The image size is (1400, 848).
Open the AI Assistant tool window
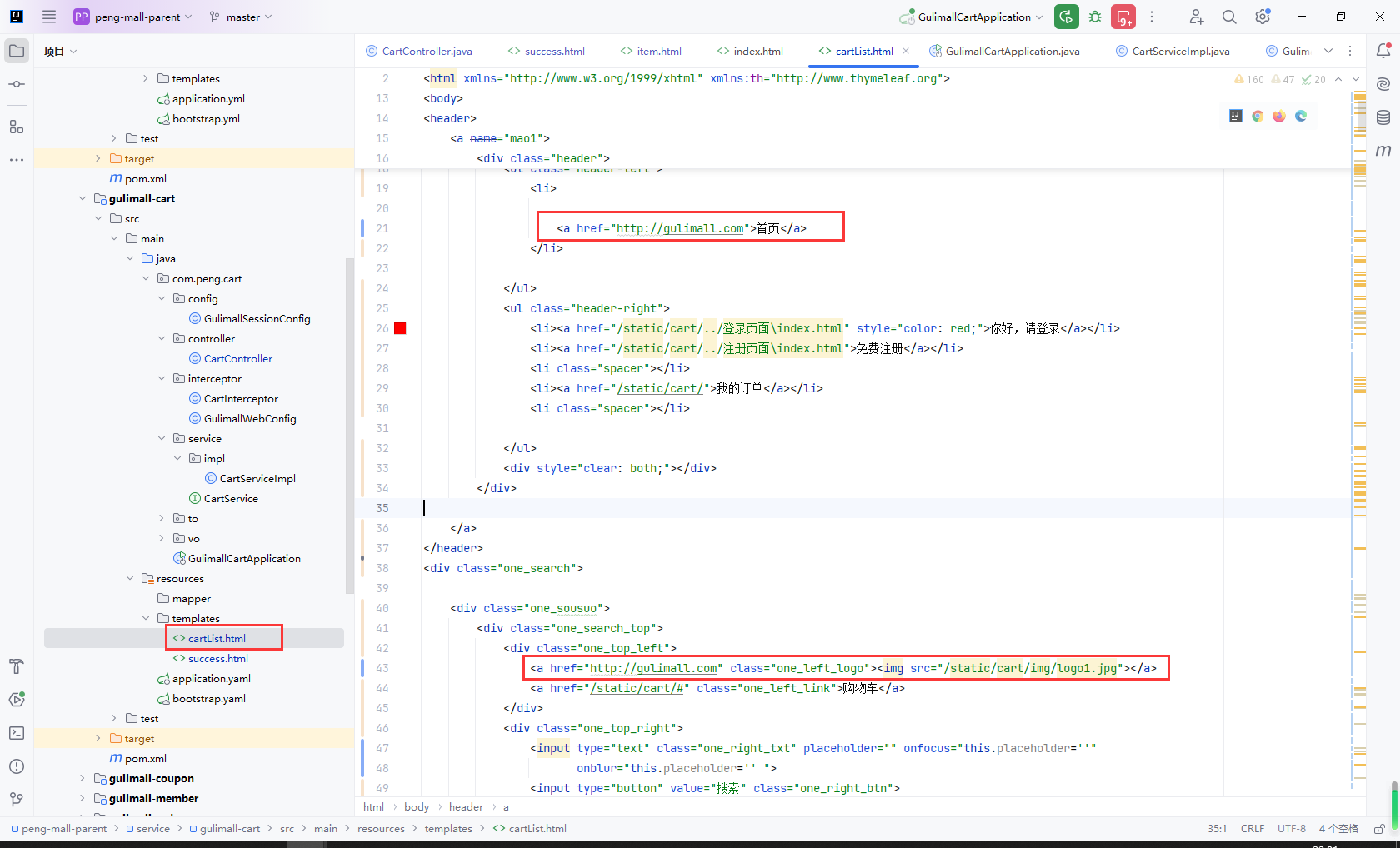pos(1383,84)
